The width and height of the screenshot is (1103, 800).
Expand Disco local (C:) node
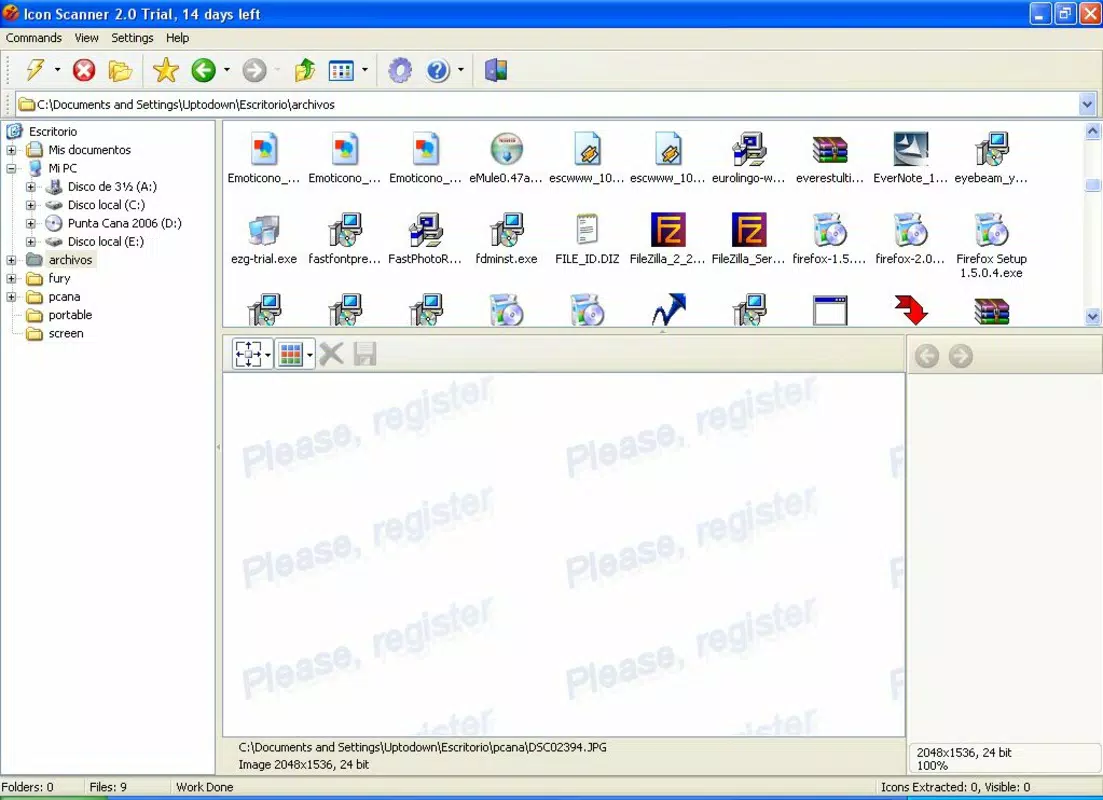(x=31, y=205)
